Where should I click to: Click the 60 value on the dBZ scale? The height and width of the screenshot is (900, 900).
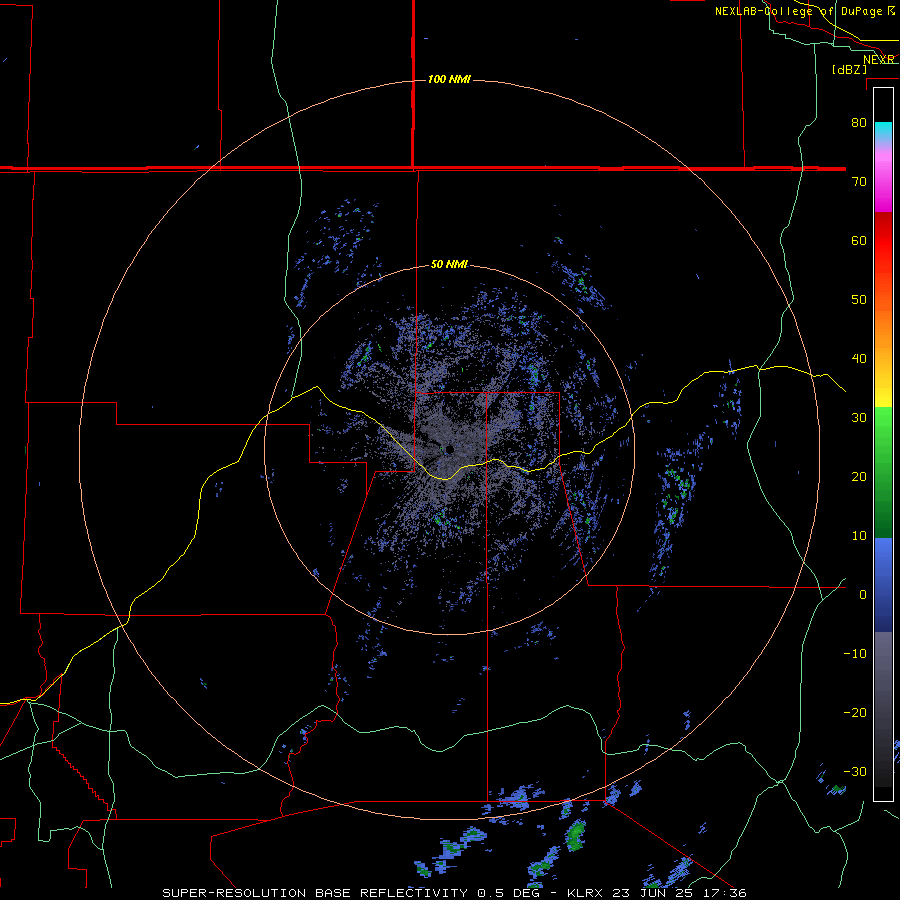point(859,240)
